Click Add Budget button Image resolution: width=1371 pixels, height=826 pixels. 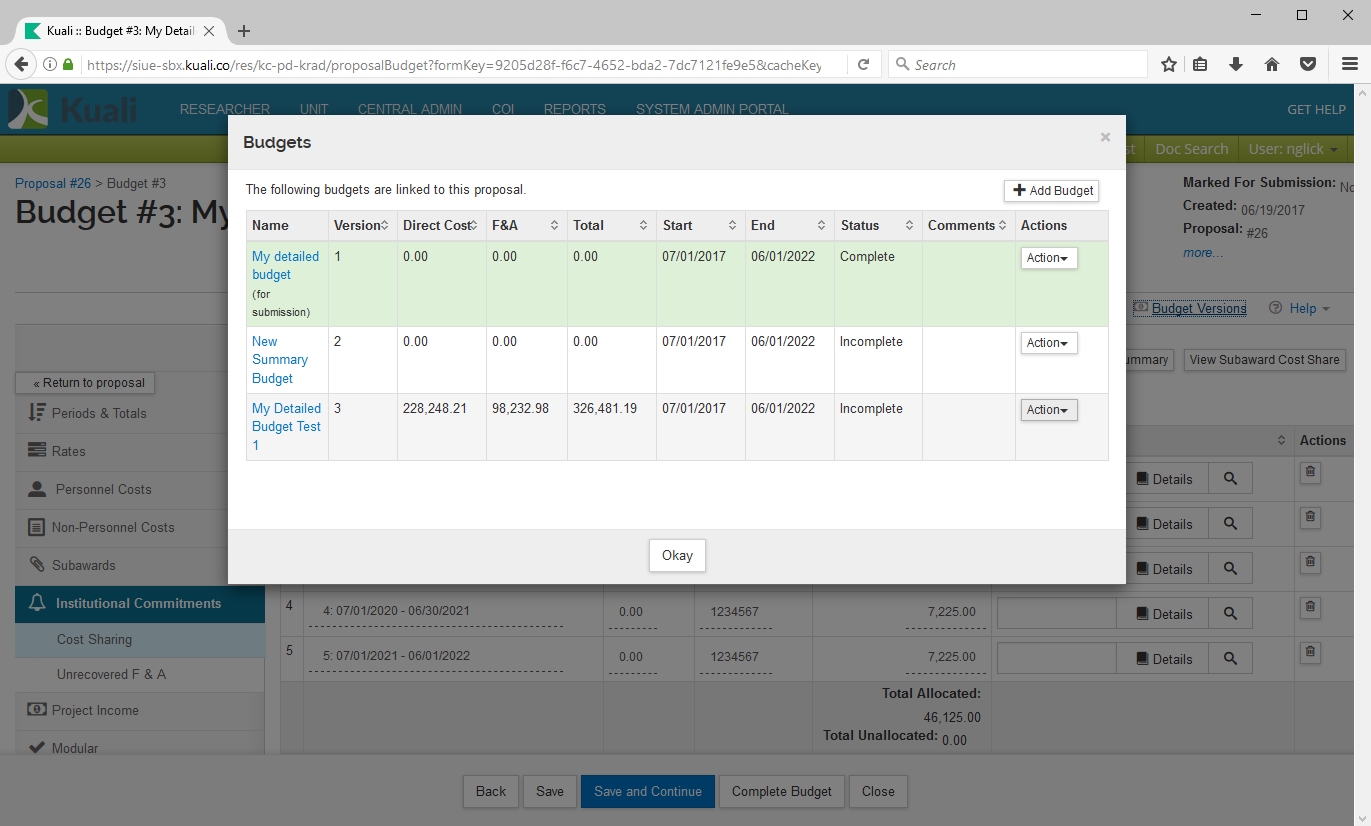[1051, 191]
